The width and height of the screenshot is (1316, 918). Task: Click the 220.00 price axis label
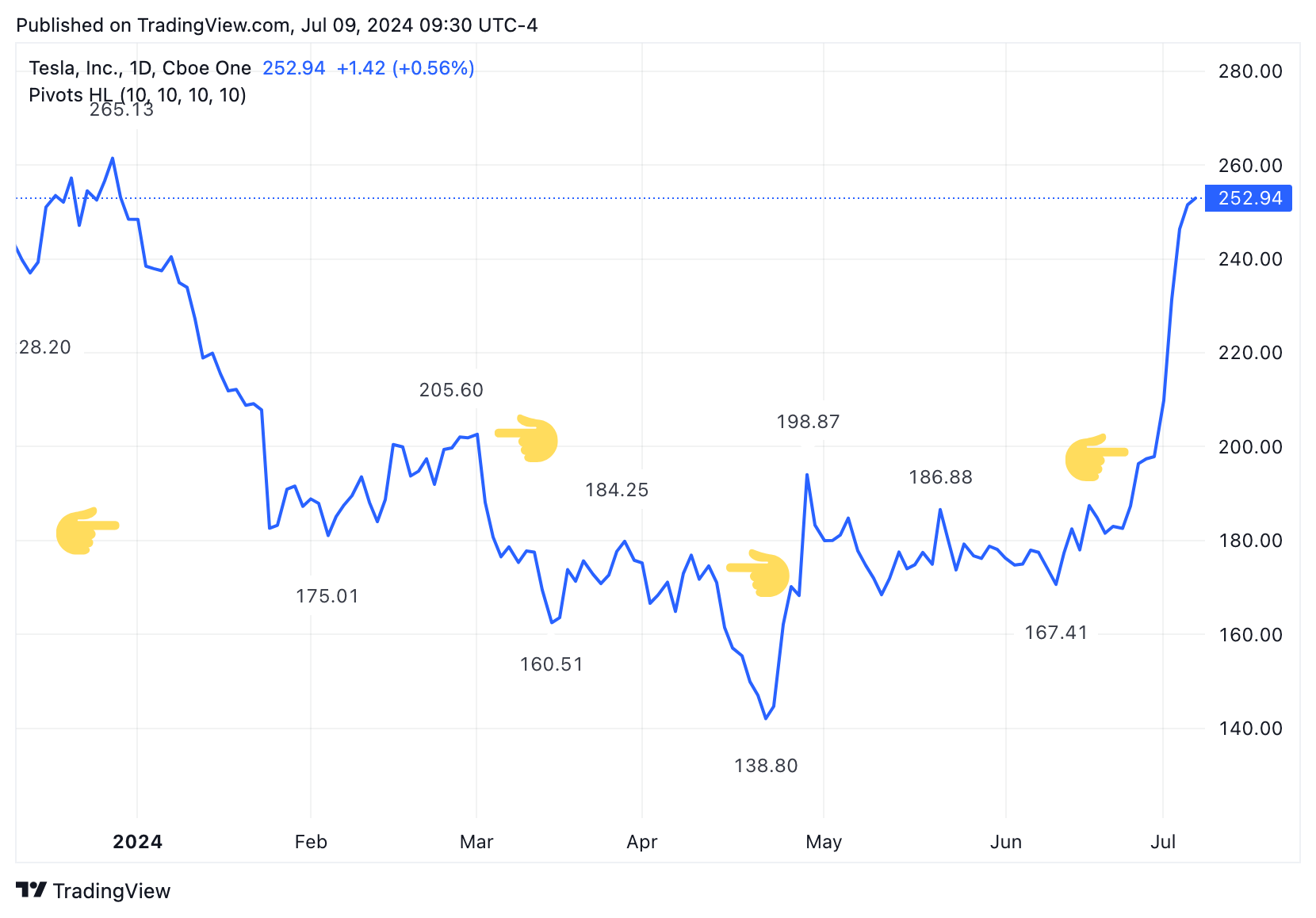[1250, 353]
